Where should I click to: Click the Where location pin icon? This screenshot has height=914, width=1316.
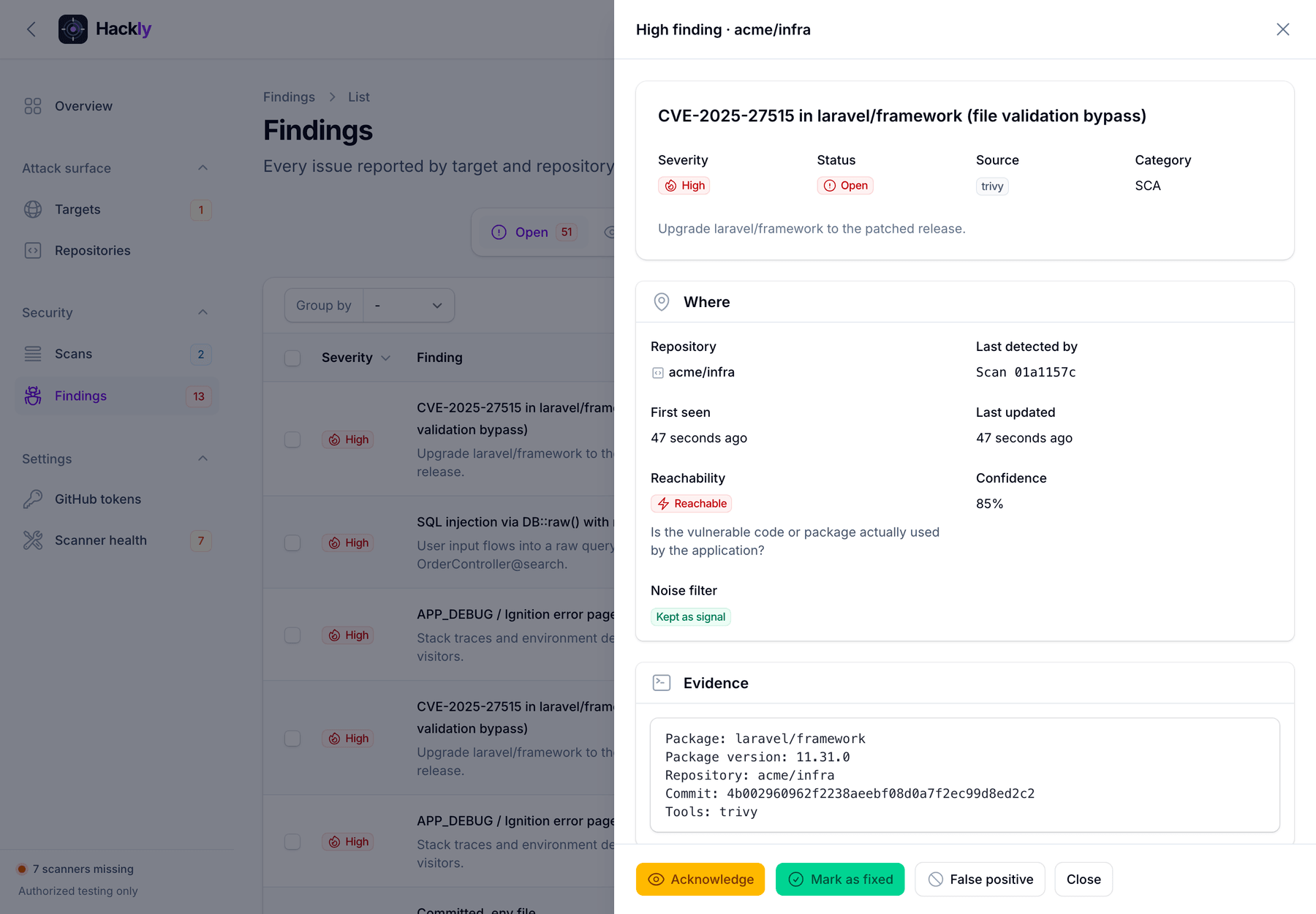point(662,302)
